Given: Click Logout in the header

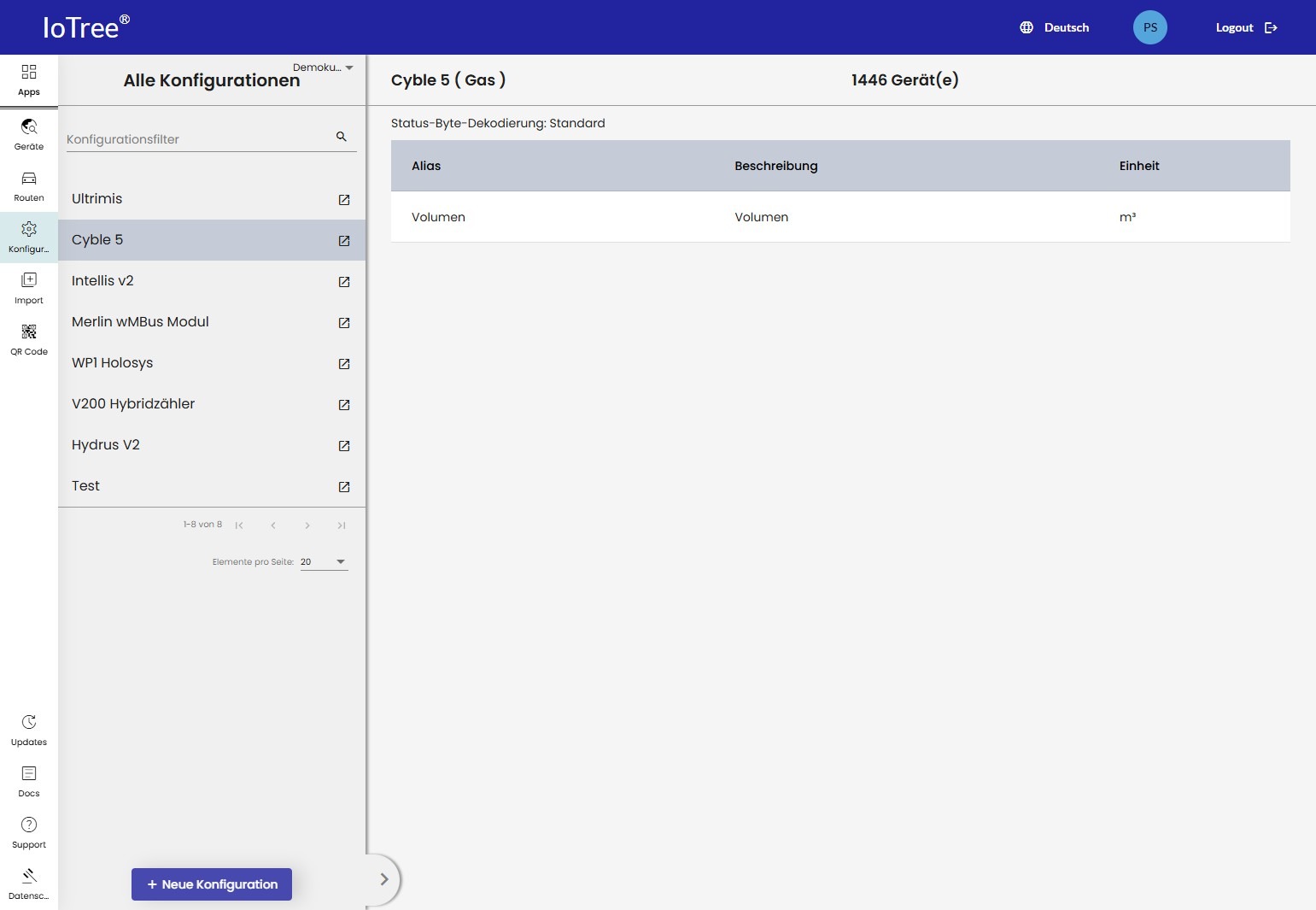Looking at the screenshot, I should tap(1246, 28).
